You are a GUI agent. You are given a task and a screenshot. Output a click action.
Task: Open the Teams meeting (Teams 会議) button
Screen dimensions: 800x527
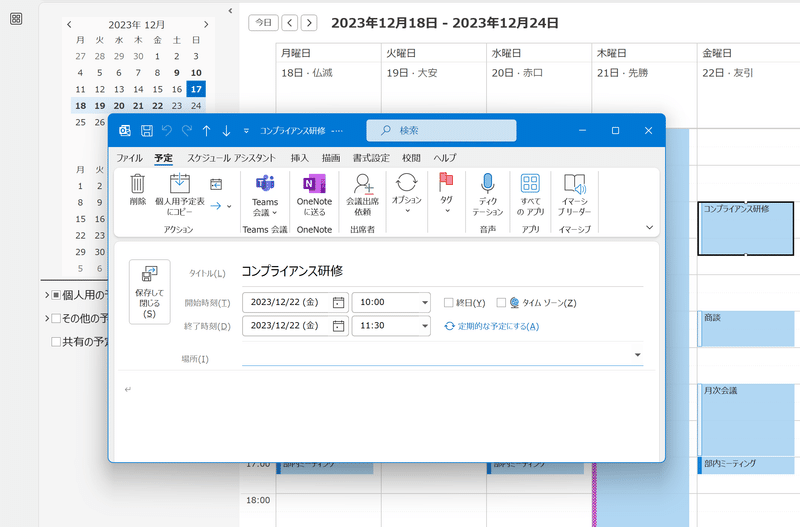[x=265, y=195]
